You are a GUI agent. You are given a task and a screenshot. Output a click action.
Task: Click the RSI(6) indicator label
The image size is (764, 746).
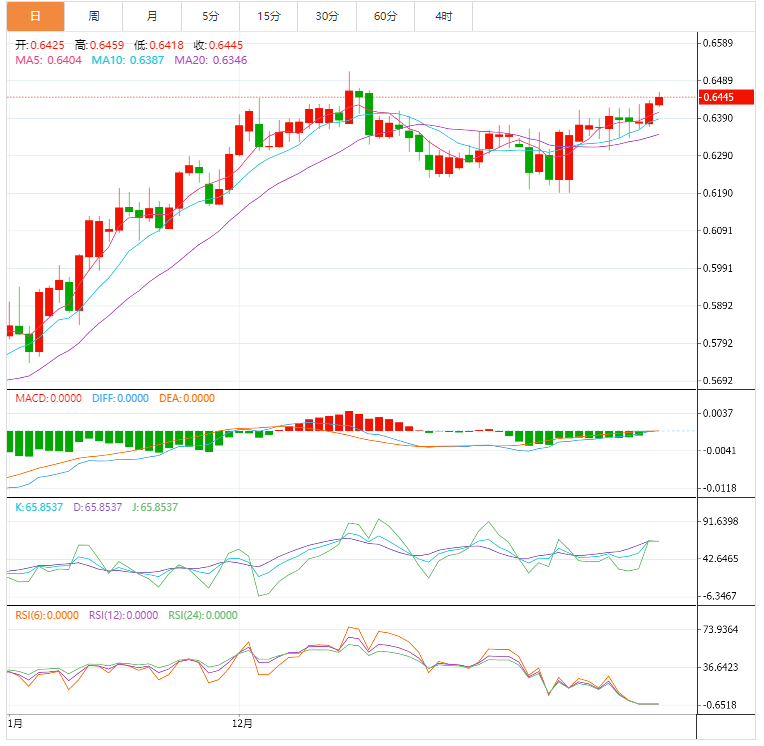pos(46,615)
